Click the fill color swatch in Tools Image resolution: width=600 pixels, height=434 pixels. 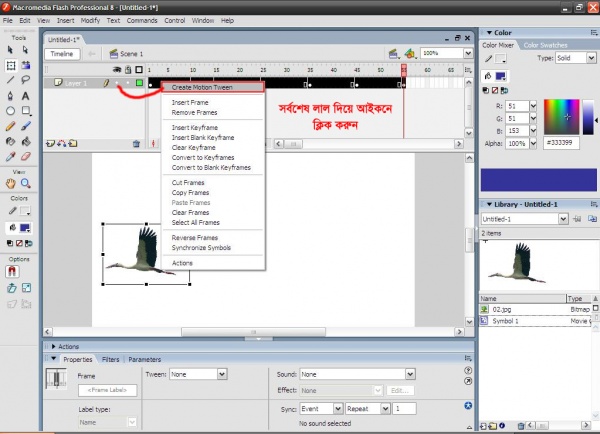[25, 228]
